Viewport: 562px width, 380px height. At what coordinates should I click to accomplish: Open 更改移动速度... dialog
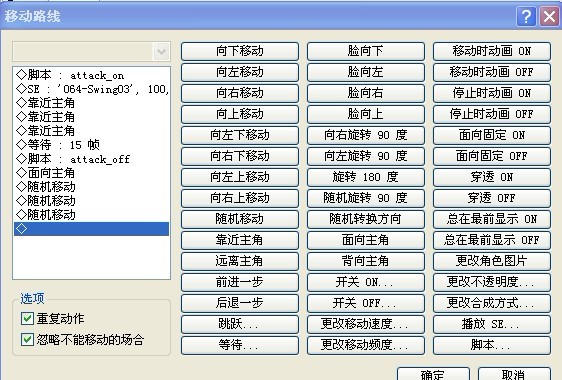[366, 324]
